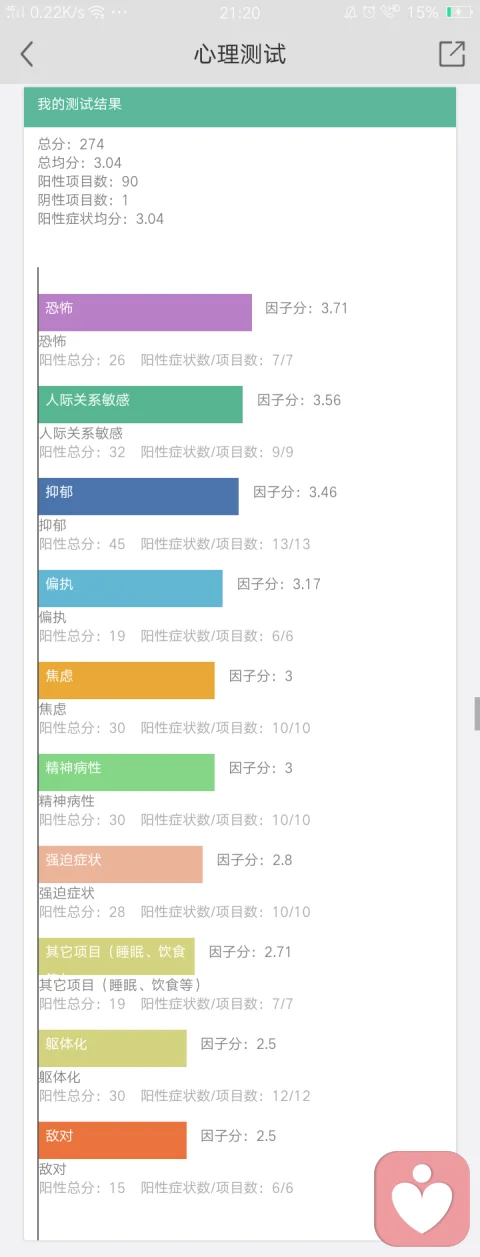Select the purple 恐怖 bar
Image resolution: width=480 pixels, height=1257 pixels.
(x=145, y=312)
